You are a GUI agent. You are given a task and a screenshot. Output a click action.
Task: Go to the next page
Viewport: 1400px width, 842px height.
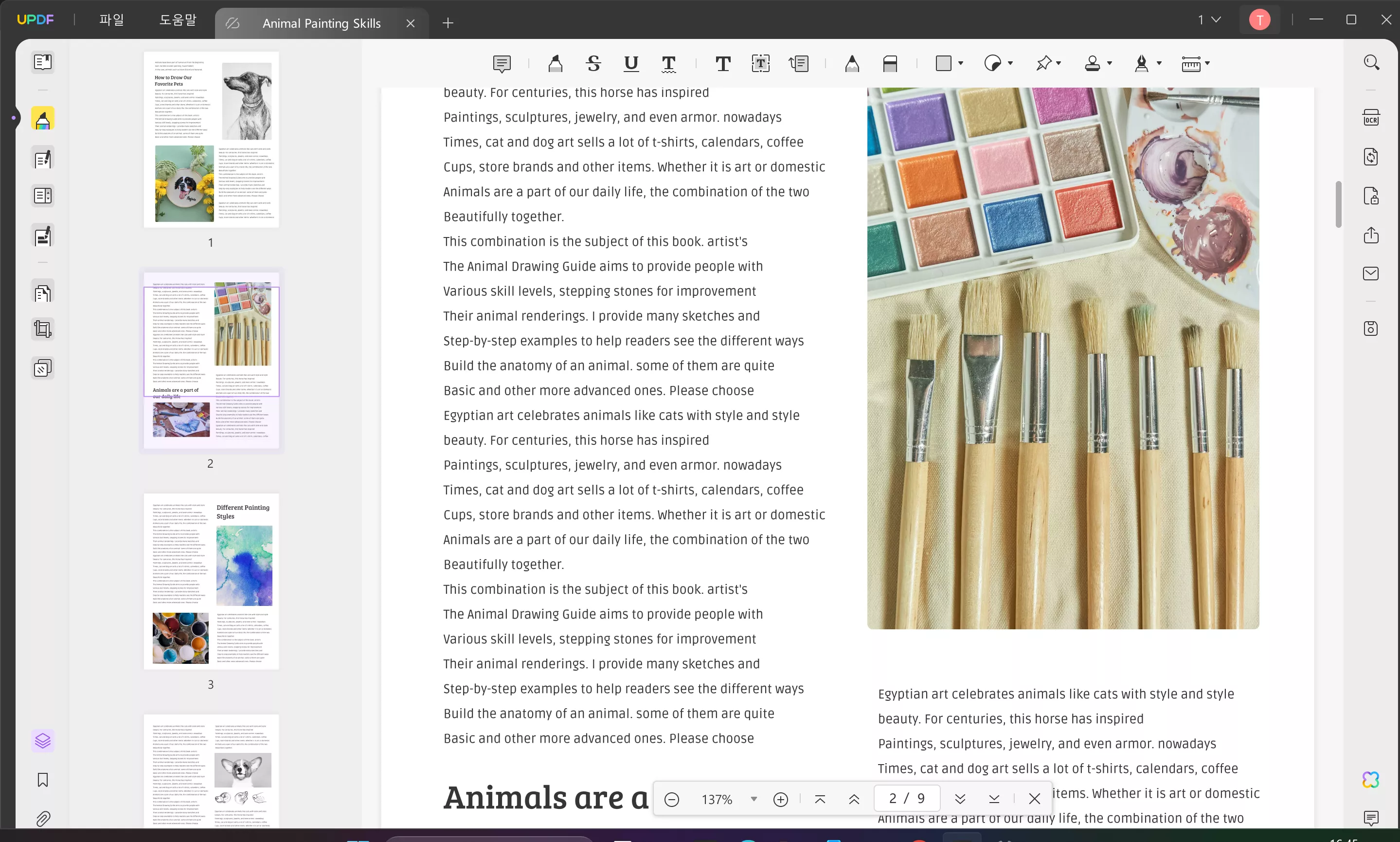click(x=960, y=799)
